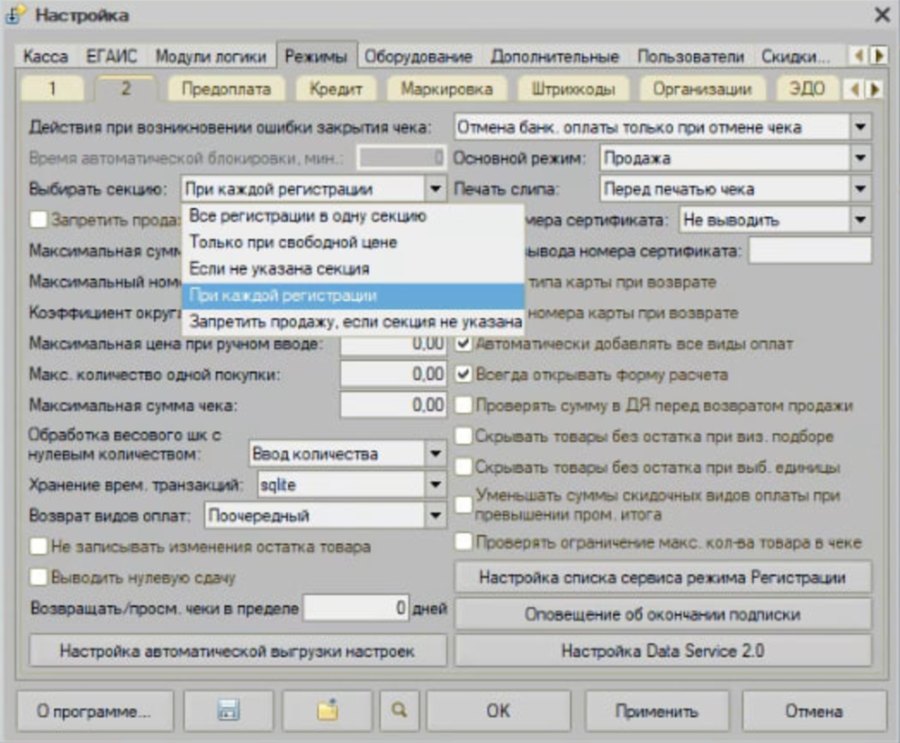The width and height of the screenshot is (900, 743).
Task: Uncheck 'Всегда открывать форму расчета'
Action: (x=463, y=374)
